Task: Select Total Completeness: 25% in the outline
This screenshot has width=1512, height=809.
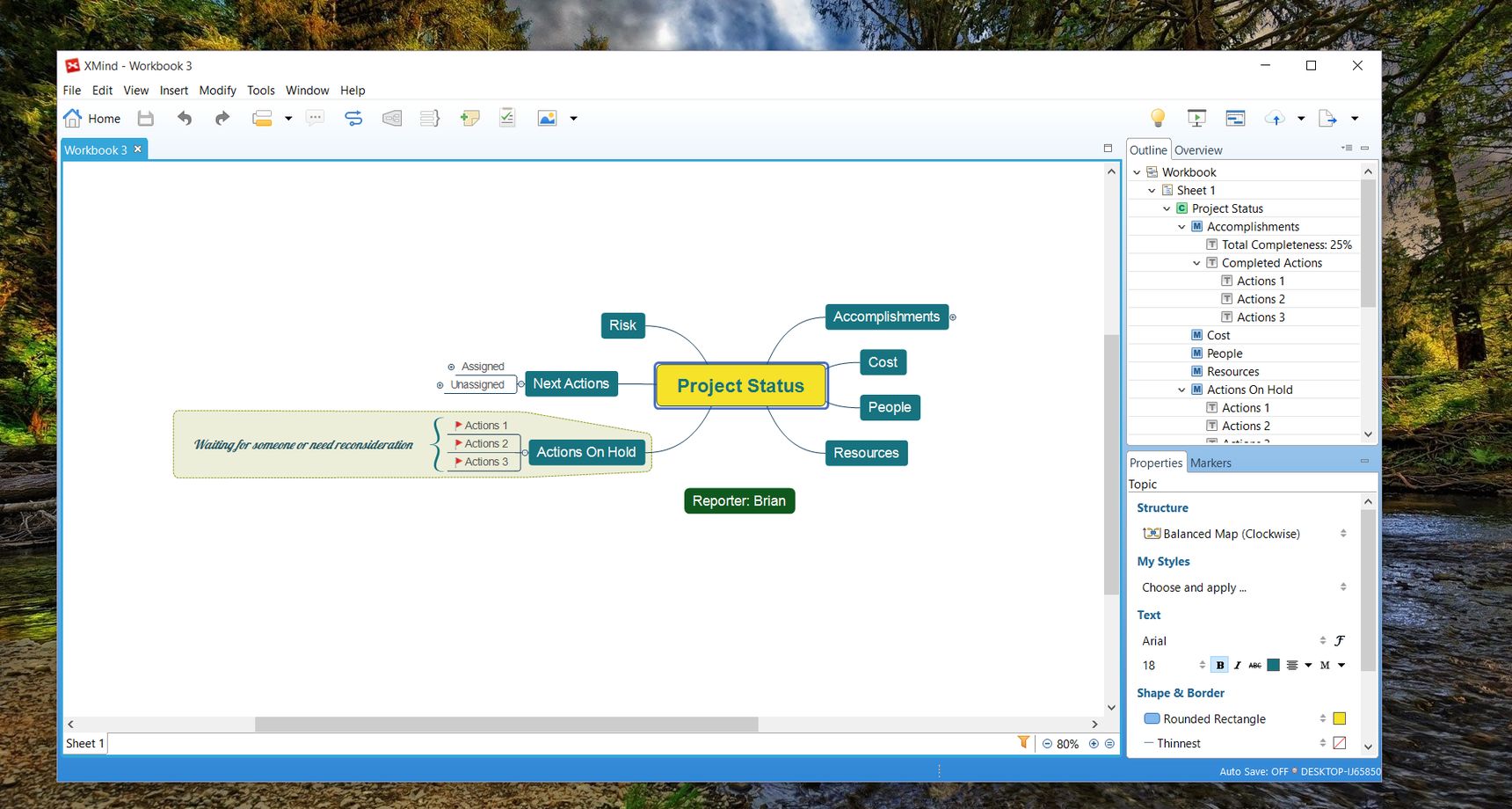Action: (1287, 245)
